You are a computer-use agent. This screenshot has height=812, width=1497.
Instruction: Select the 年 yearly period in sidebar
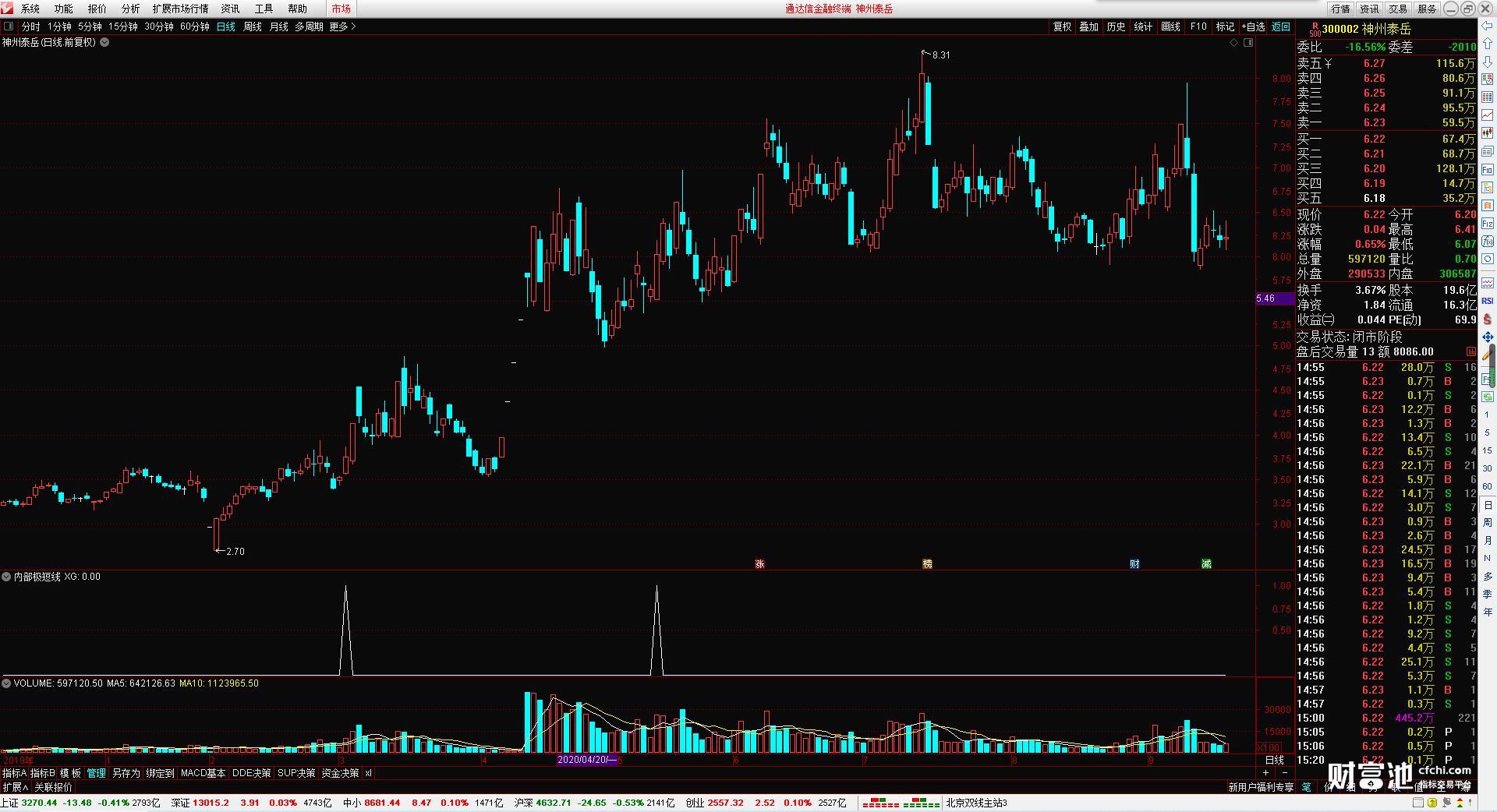pyautogui.click(x=1487, y=612)
